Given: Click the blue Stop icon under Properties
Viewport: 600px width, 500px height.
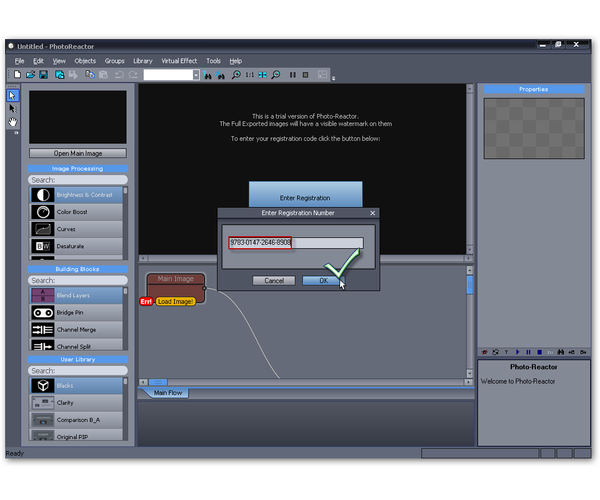Looking at the screenshot, I should (539, 352).
